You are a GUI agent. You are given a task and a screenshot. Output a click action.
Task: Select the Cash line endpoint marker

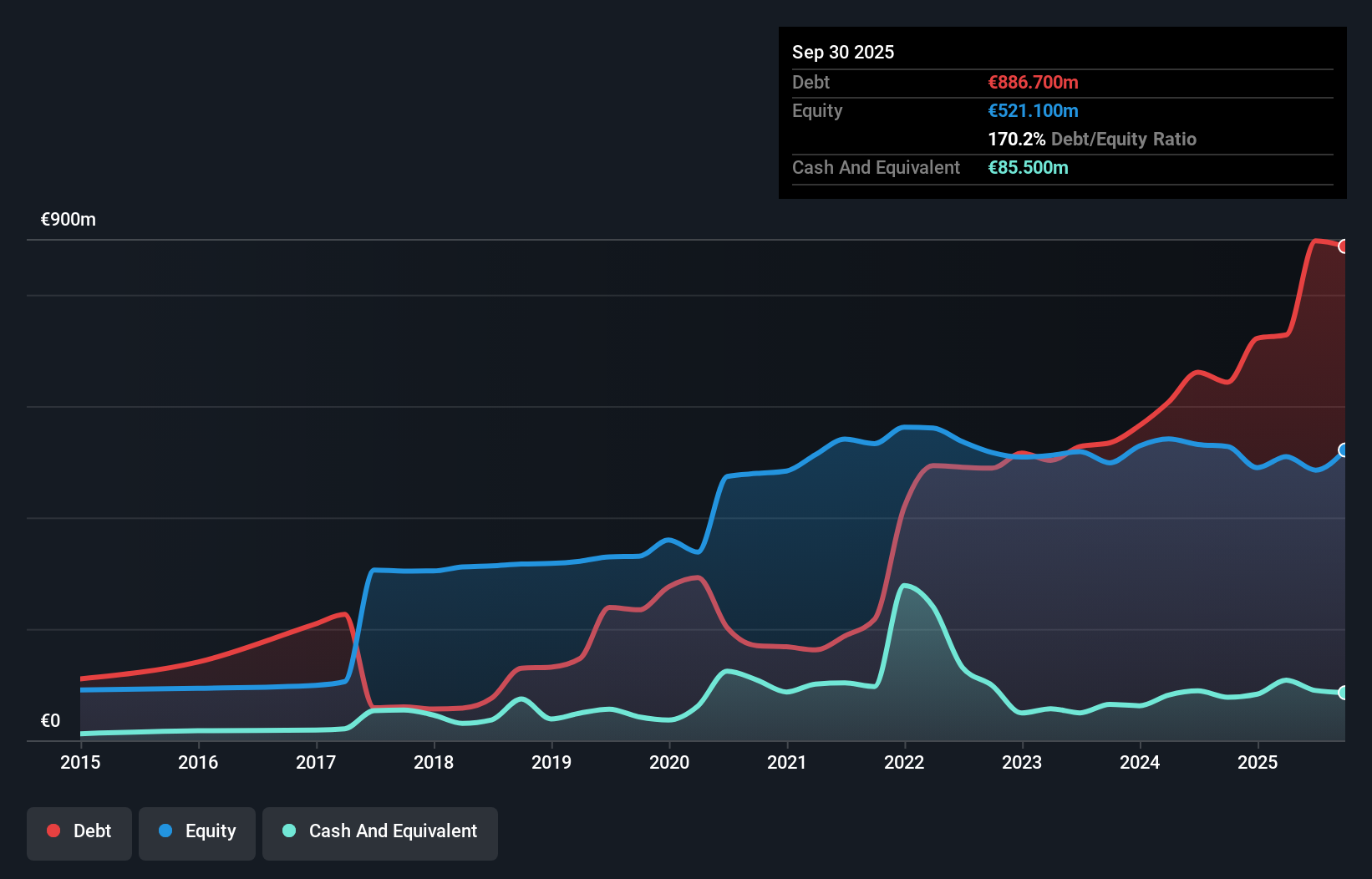tap(1343, 692)
